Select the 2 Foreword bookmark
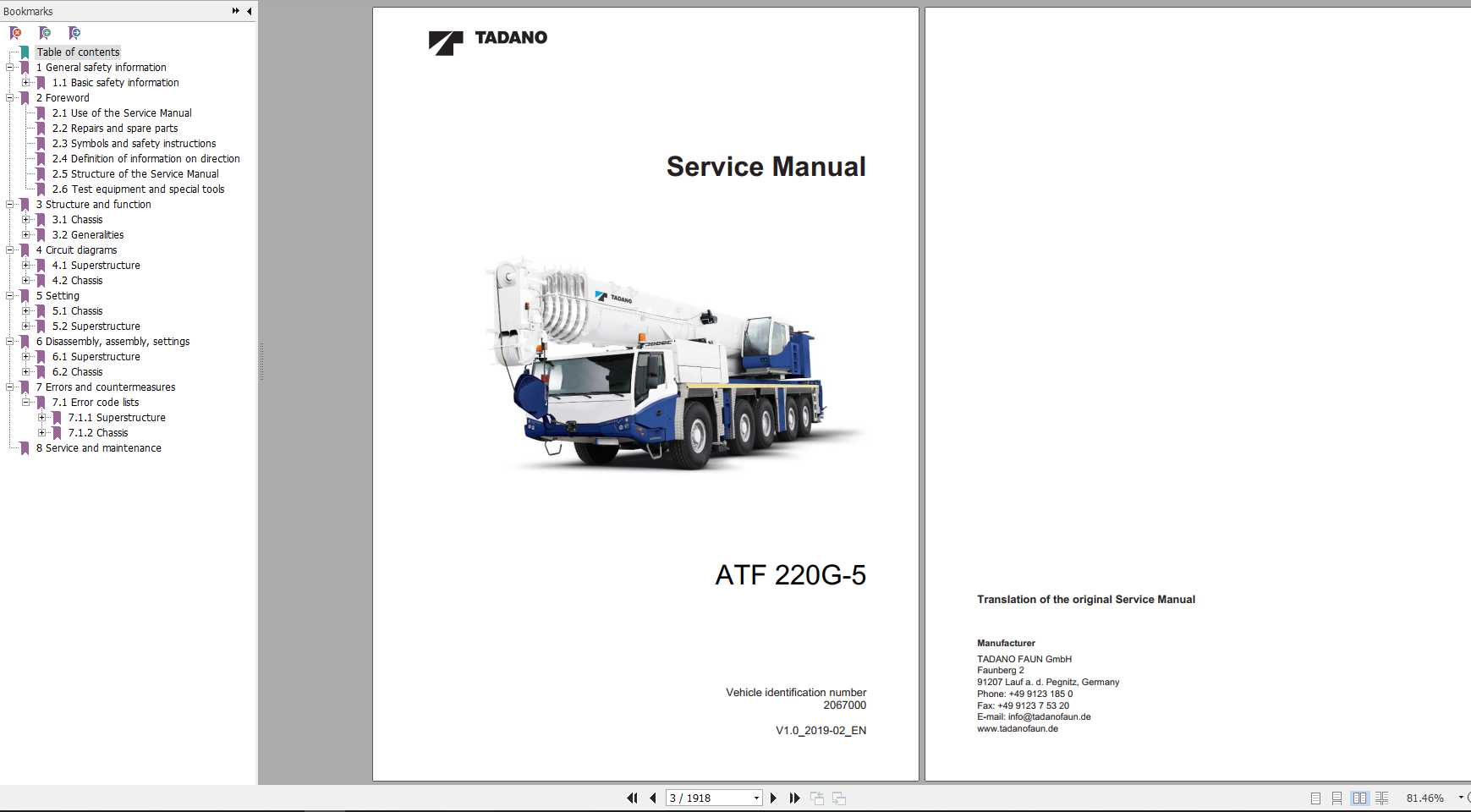The height and width of the screenshot is (812, 1471). (x=63, y=98)
